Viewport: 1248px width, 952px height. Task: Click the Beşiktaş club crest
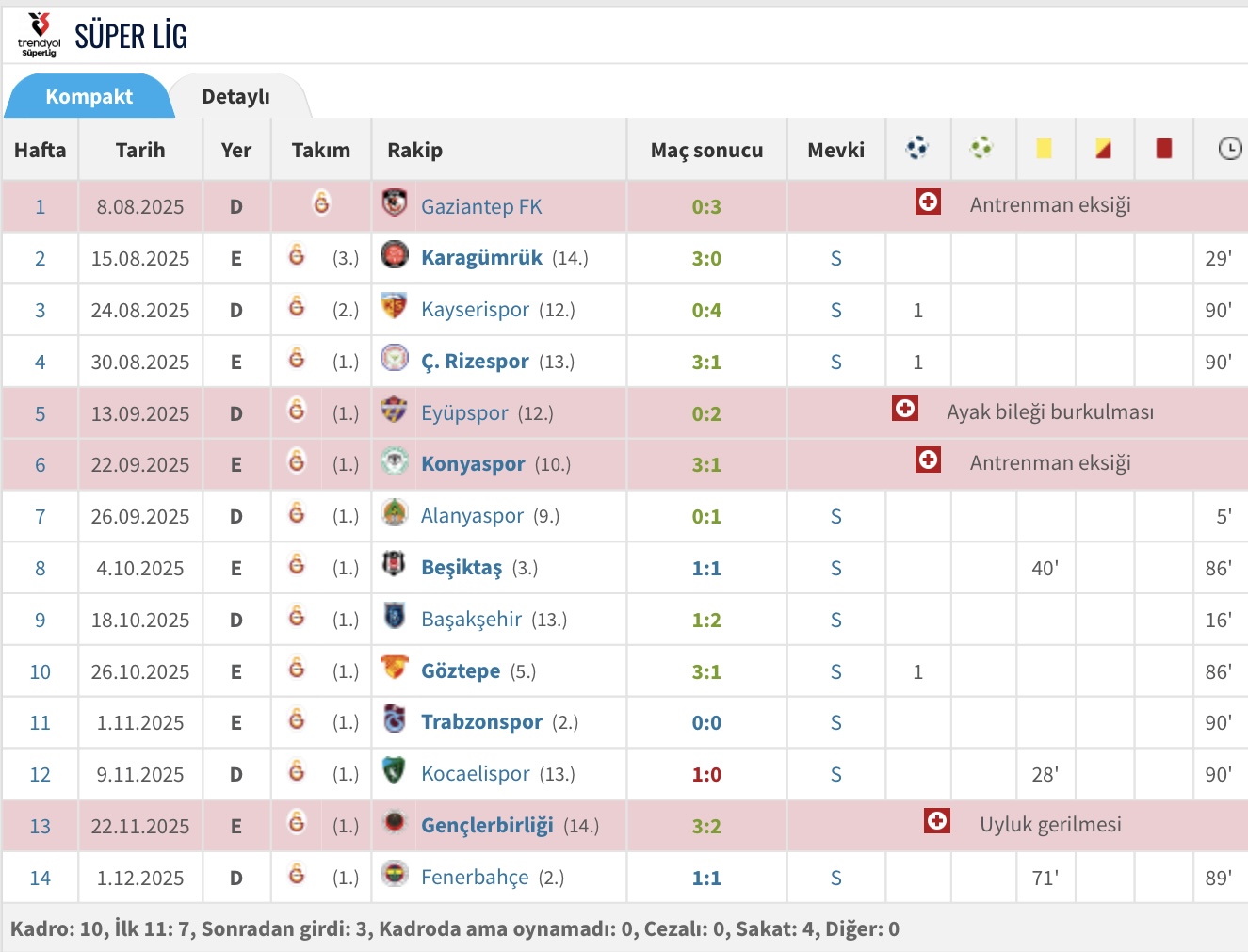[395, 565]
